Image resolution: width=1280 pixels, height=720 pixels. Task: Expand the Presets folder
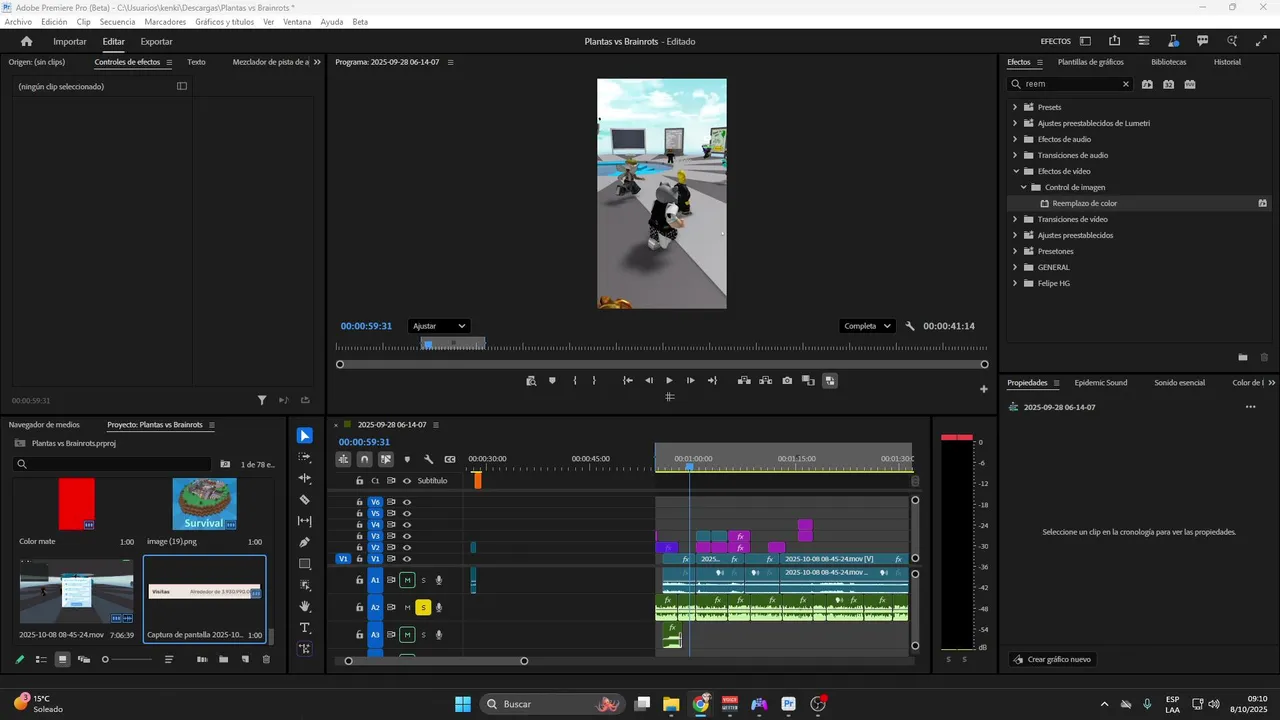(1015, 107)
